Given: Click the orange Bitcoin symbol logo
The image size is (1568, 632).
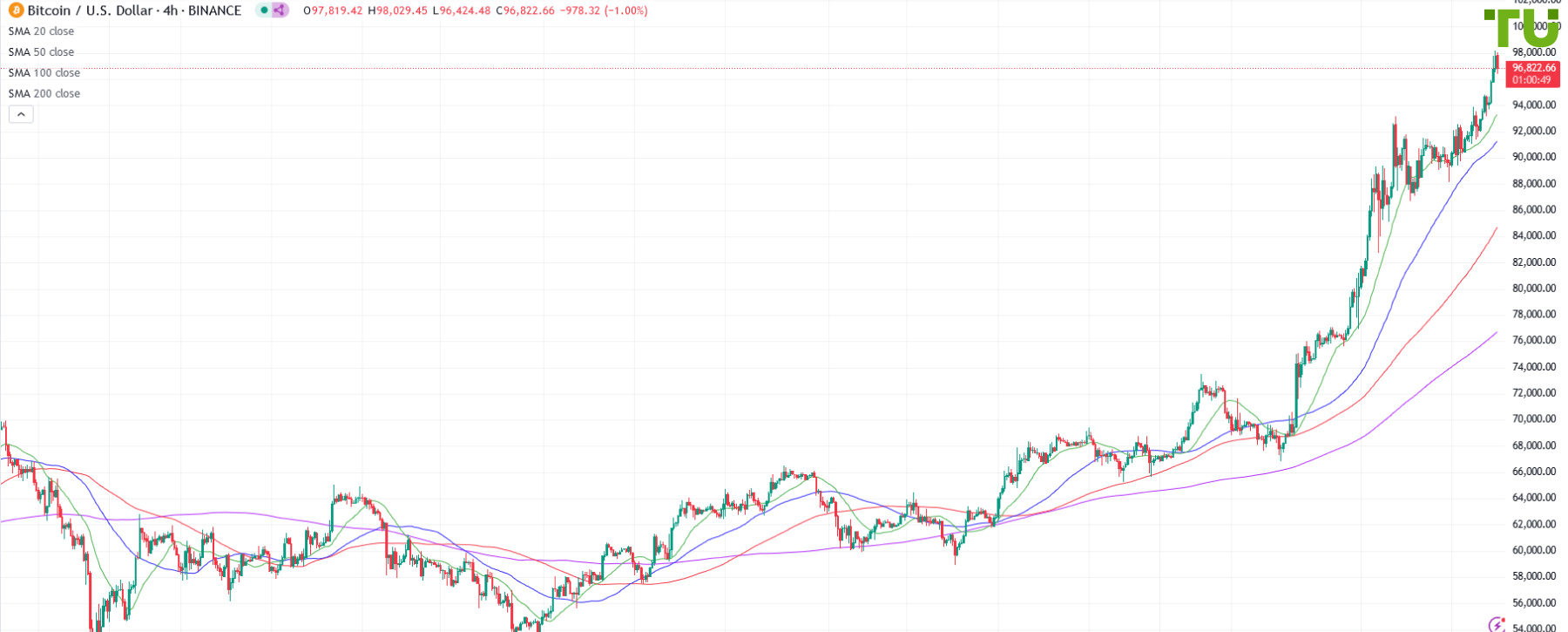Looking at the screenshot, I should coord(16,10).
